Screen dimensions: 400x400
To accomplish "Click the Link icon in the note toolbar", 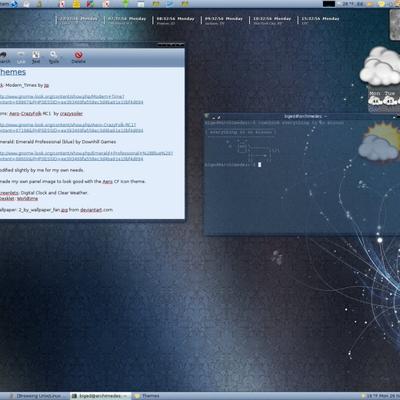I will (21, 57).
